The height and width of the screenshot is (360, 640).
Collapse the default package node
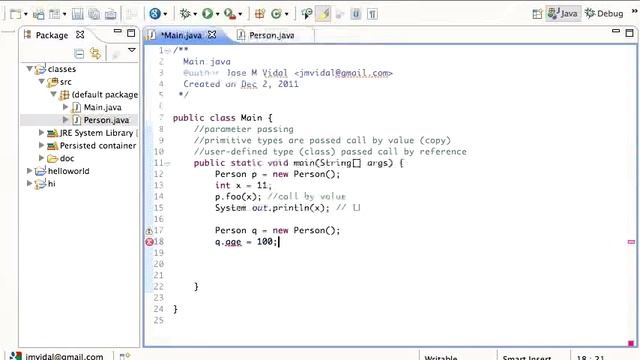(53, 94)
